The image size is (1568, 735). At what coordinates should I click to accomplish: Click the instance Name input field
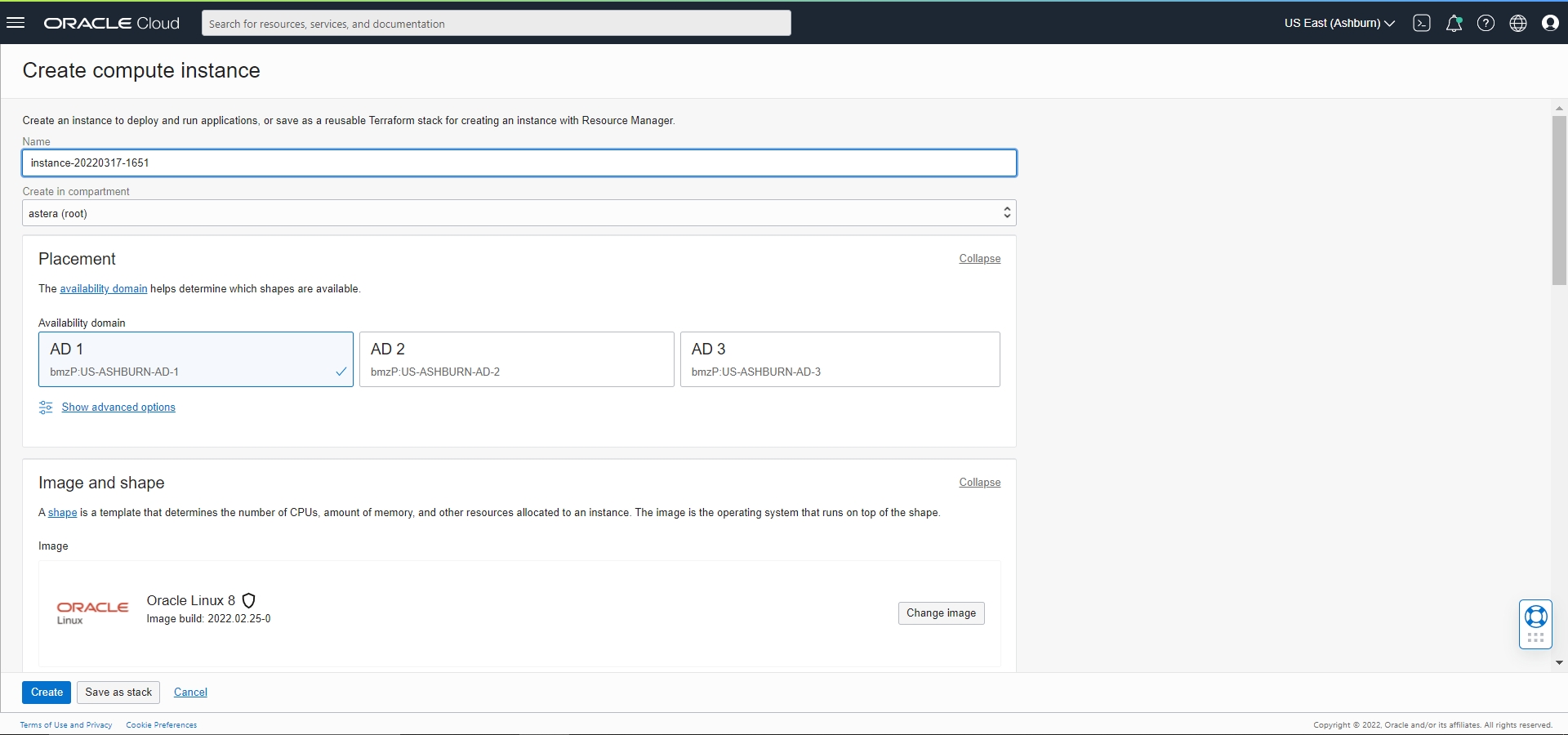tap(519, 163)
